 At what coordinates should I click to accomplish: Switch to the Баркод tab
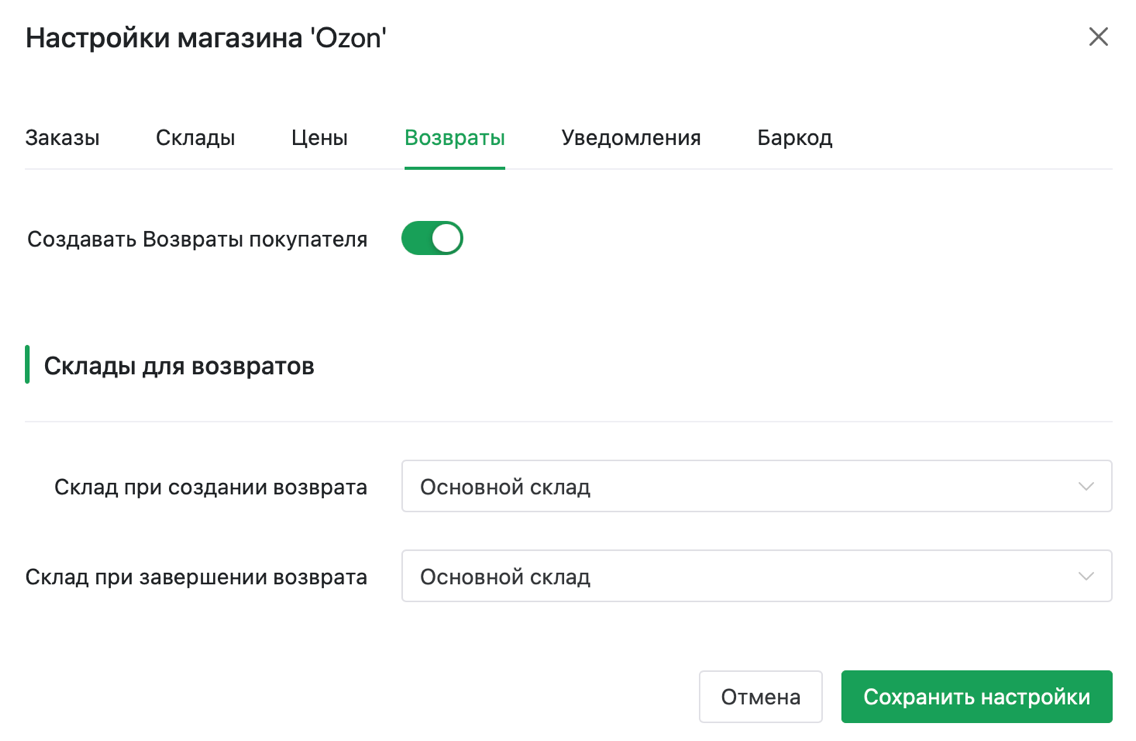point(794,138)
